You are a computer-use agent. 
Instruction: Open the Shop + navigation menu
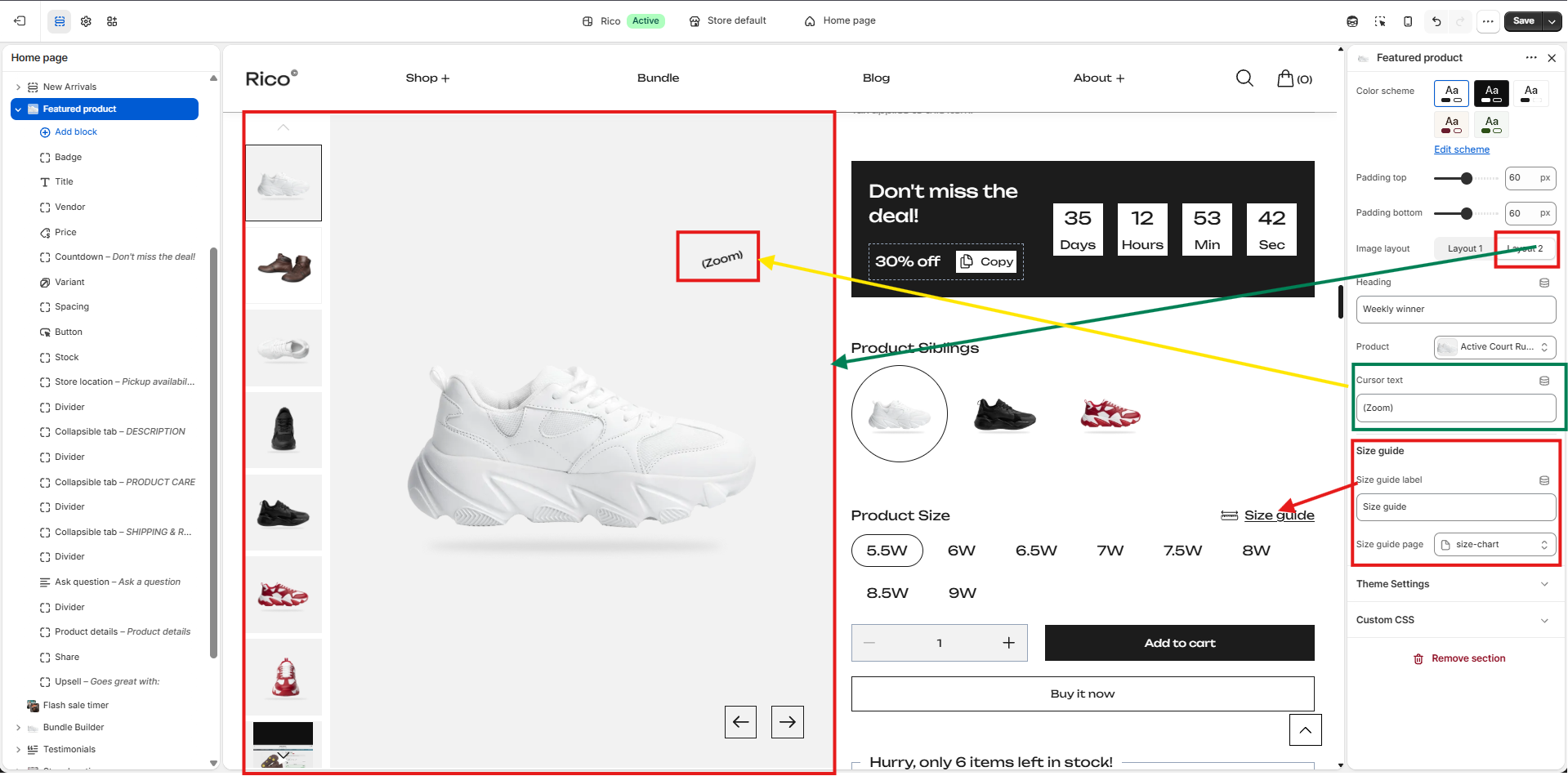coord(427,78)
